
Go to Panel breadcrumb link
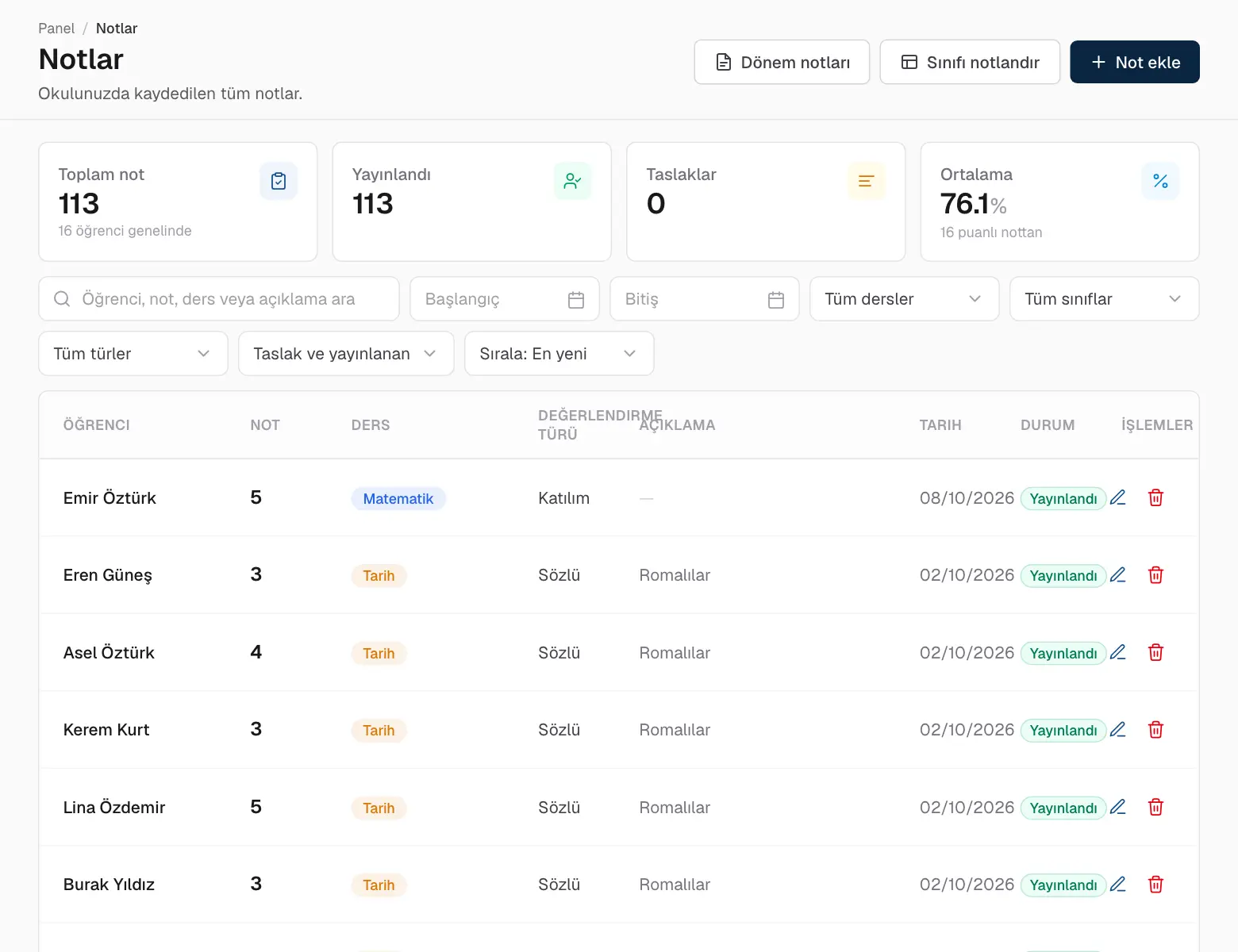pos(56,29)
